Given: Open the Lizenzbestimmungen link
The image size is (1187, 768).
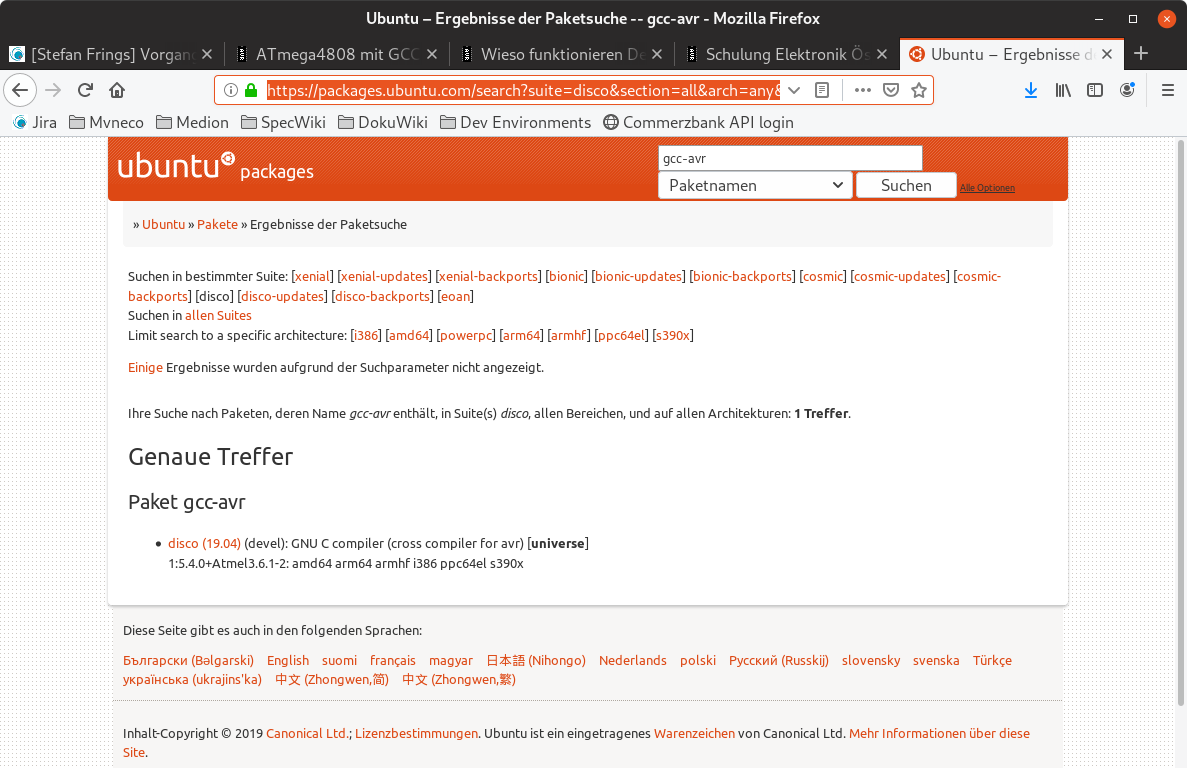Looking at the screenshot, I should [416, 734].
